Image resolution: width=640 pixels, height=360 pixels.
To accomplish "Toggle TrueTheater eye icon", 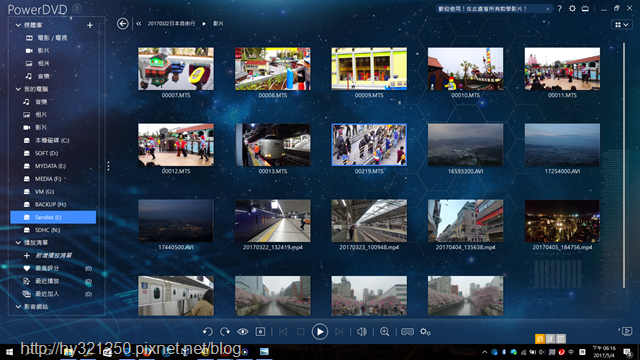I will (x=242, y=332).
